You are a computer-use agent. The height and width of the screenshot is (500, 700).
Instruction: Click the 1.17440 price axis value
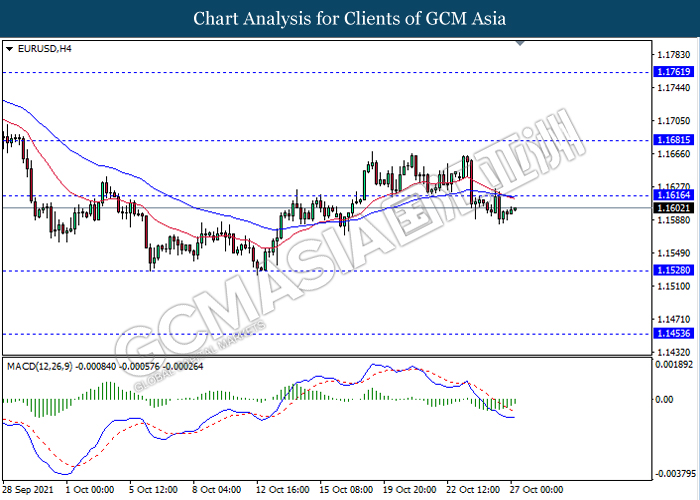click(x=674, y=88)
